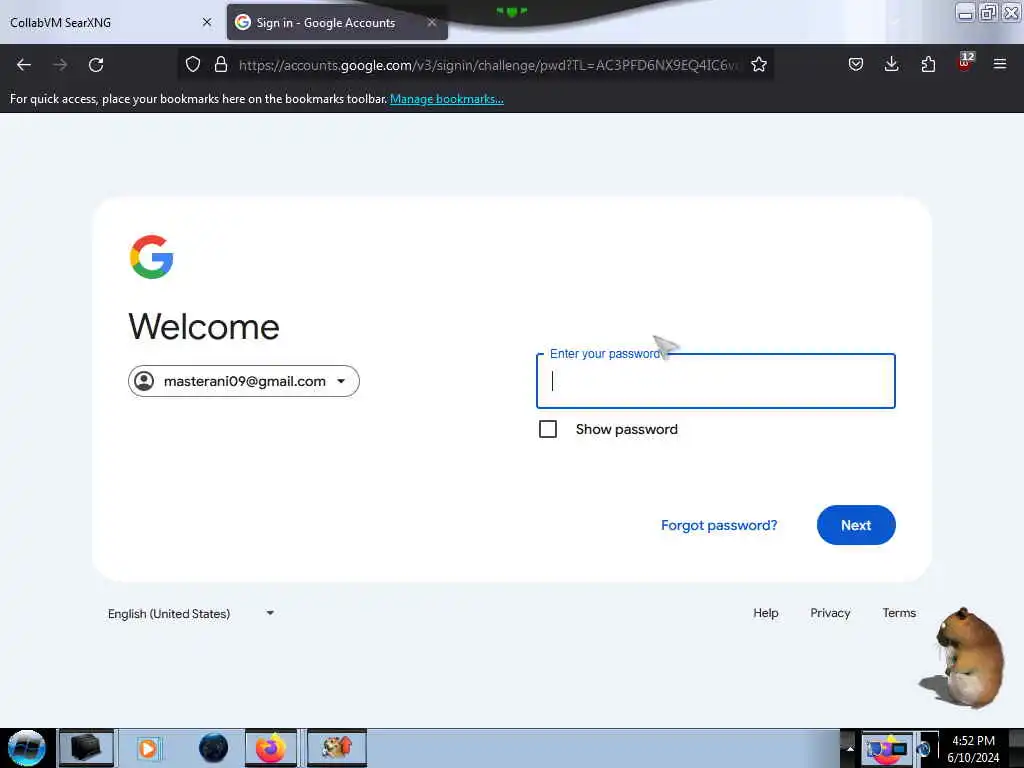Focus the Enter your password field
The image size is (1024, 768).
[x=716, y=381]
